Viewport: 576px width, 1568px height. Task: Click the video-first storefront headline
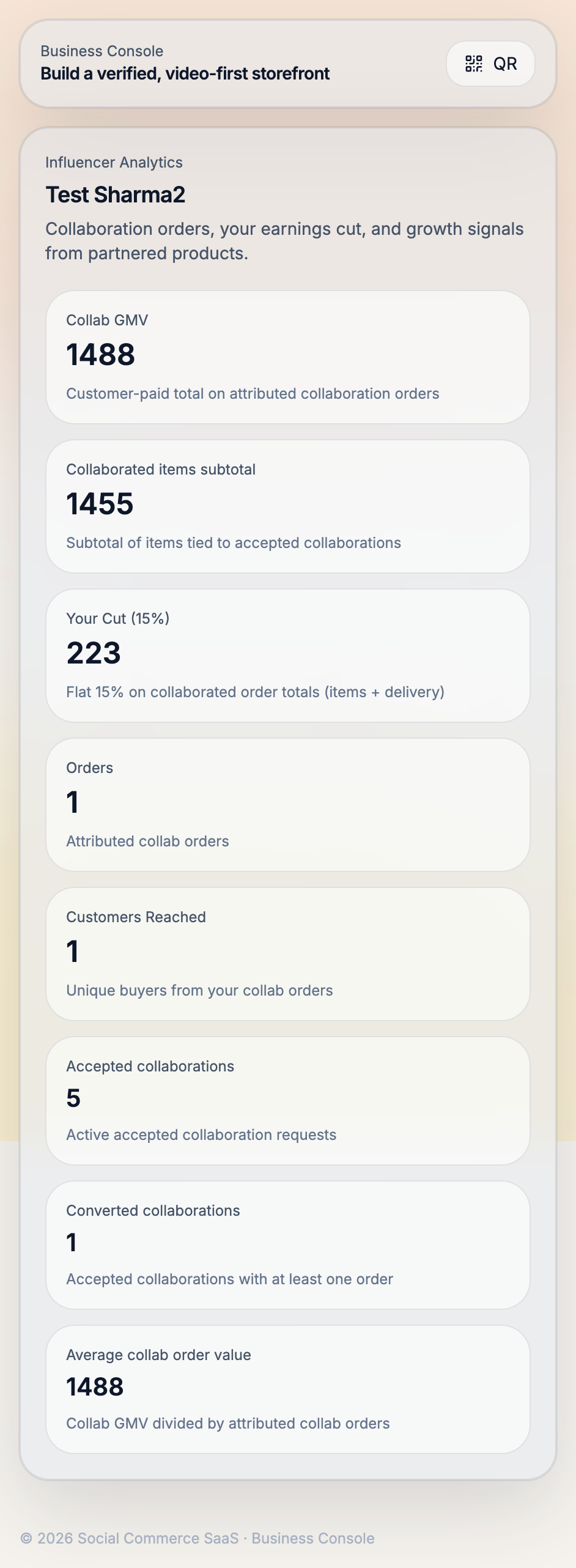[x=185, y=73]
